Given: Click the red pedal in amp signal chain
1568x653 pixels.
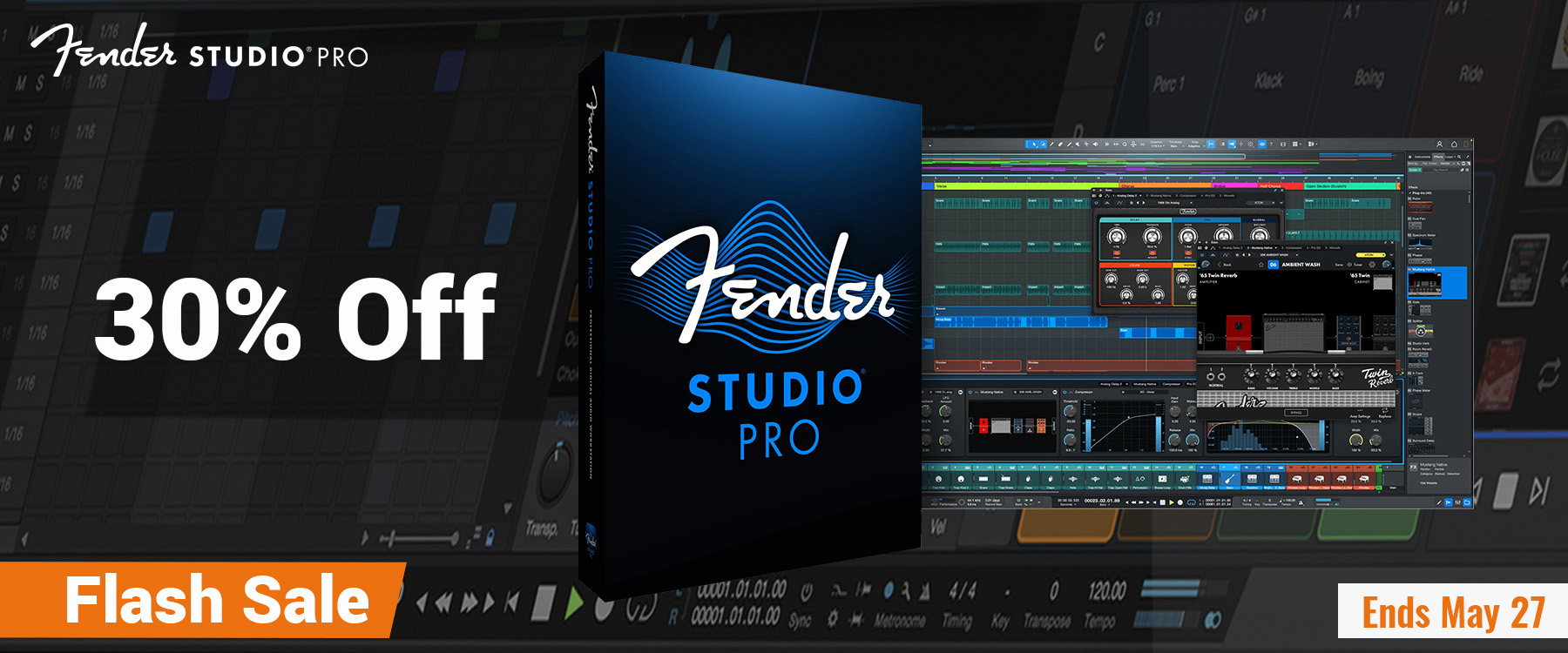Looking at the screenshot, I should tap(1239, 333).
